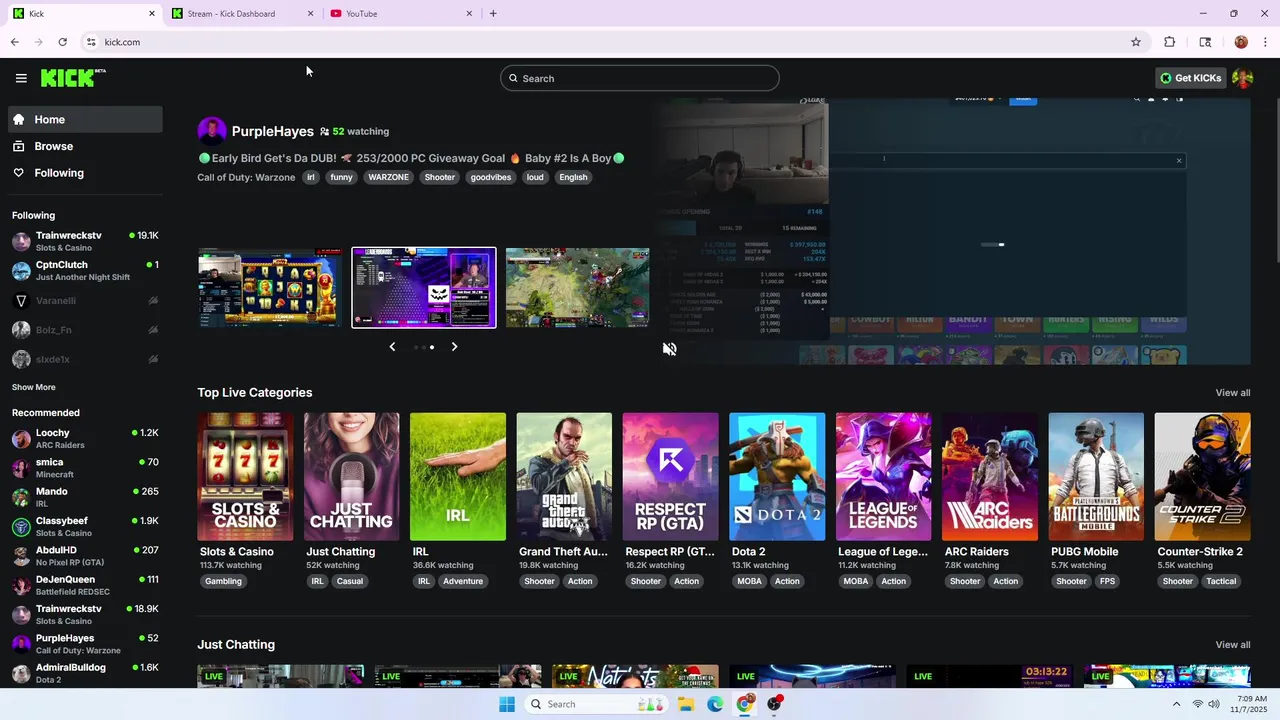The width and height of the screenshot is (1280, 720).
Task: Select the Gambling tag under Slots & Casino
Action: click(223, 581)
